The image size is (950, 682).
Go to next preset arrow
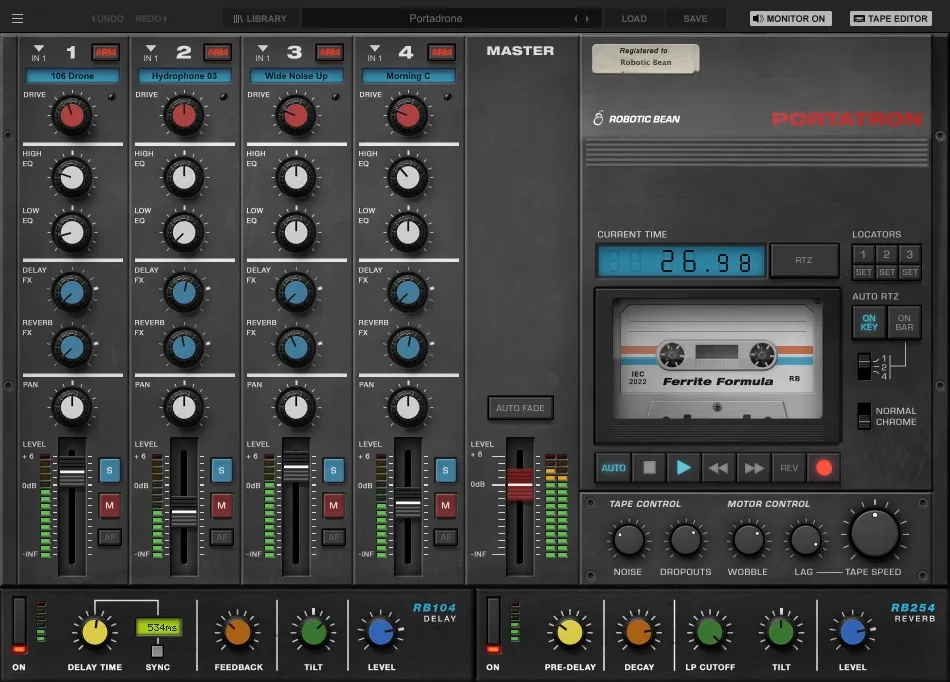587,19
